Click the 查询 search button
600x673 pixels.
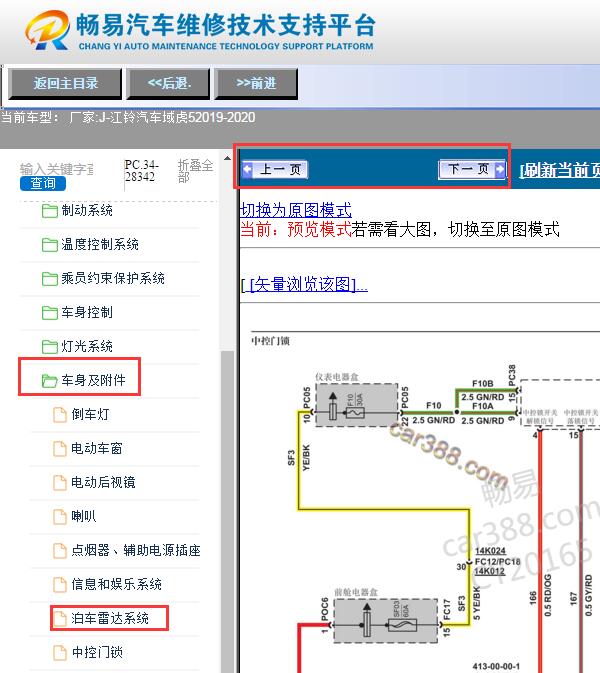point(43,183)
